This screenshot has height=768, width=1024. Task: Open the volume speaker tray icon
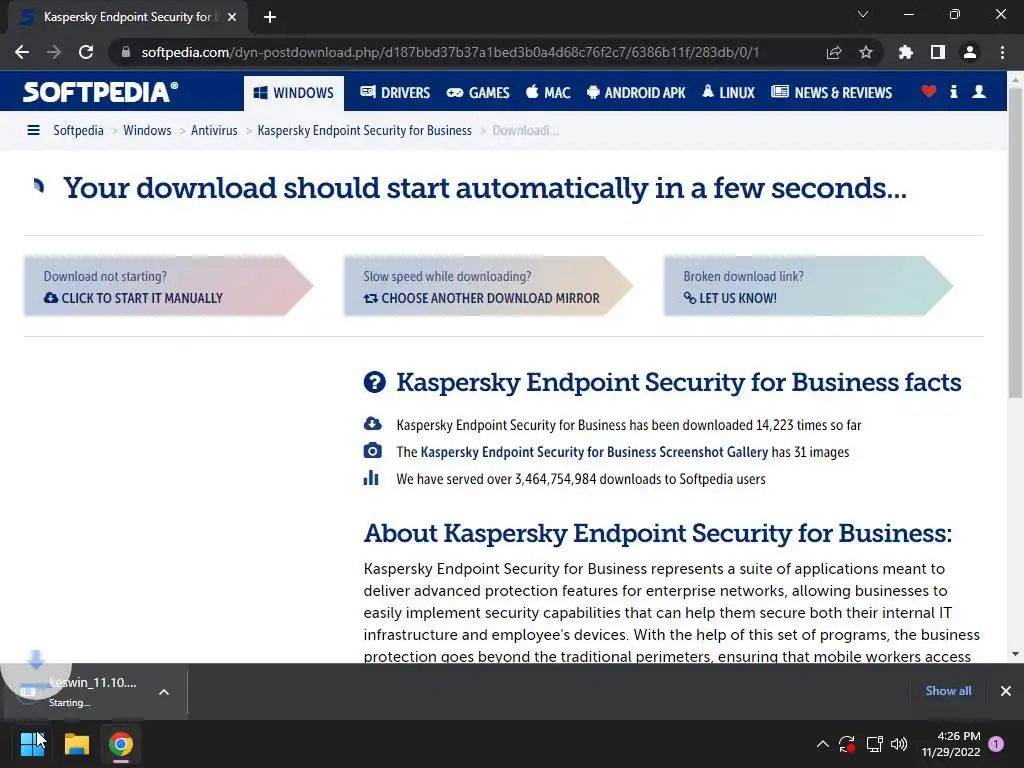(x=899, y=744)
